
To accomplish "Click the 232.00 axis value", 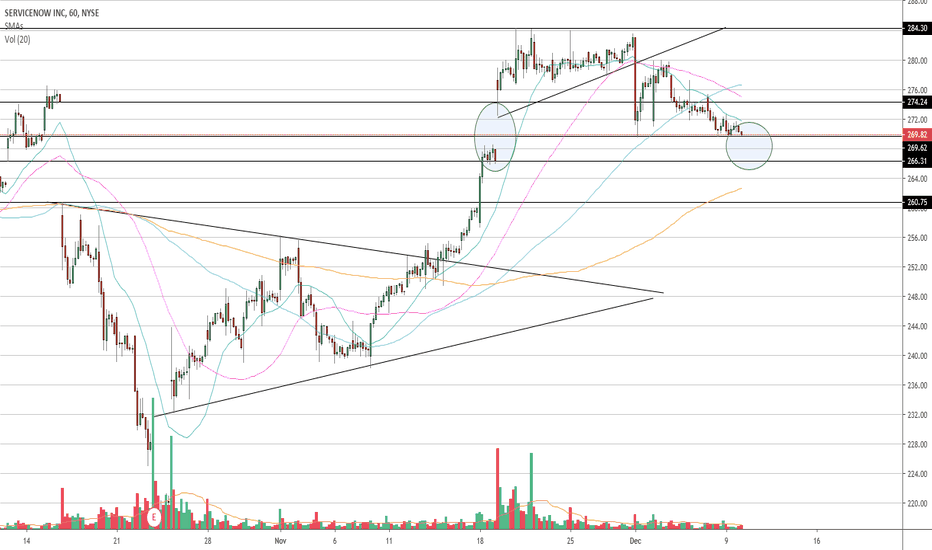I will coord(917,415).
